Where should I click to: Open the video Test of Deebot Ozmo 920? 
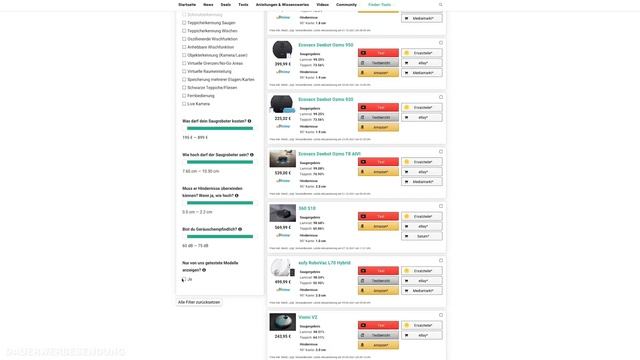point(378,107)
